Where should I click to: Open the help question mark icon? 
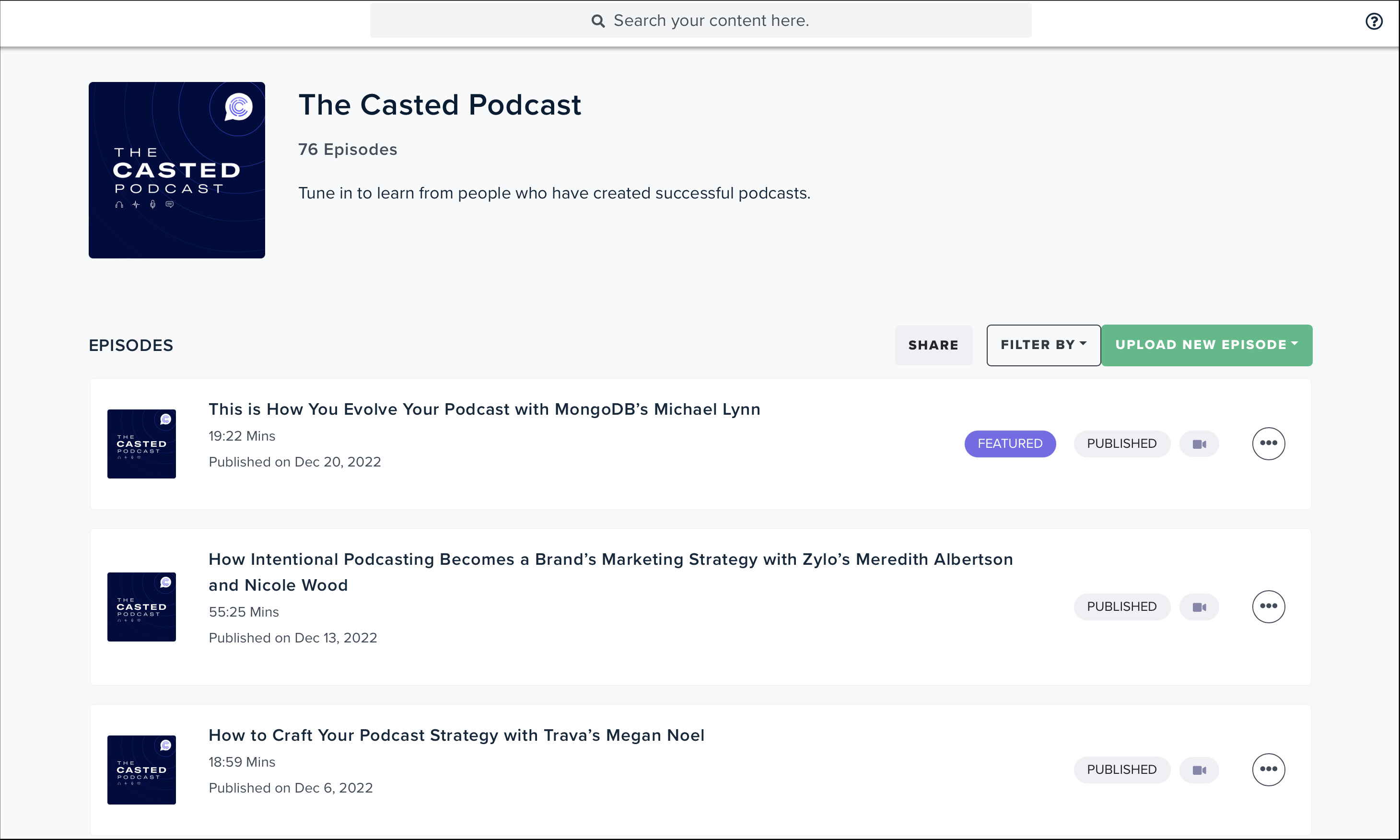pyautogui.click(x=1374, y=22)
